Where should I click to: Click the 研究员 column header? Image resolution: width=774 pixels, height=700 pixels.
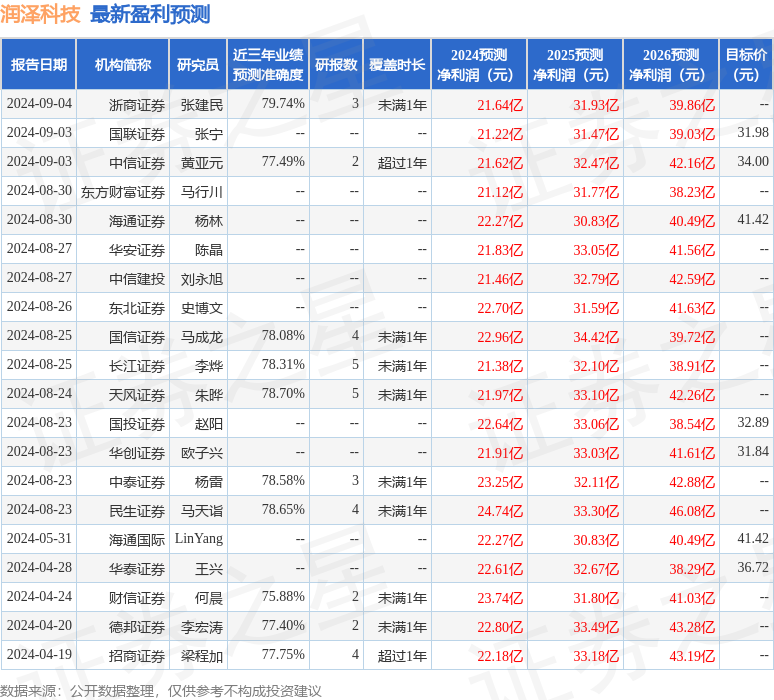(x=198, y=65)
